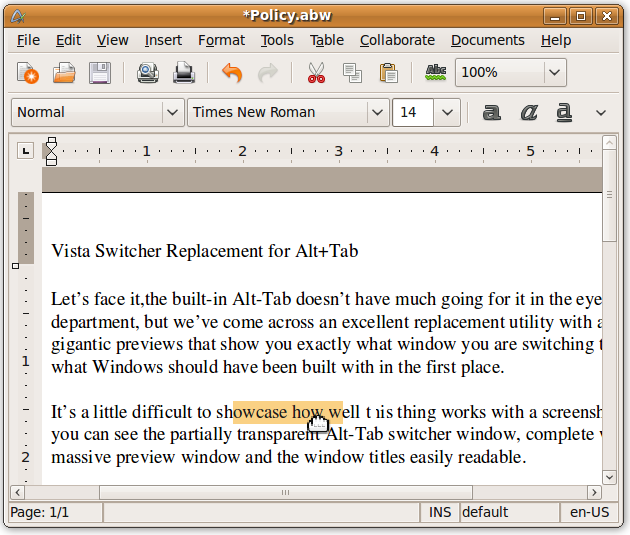Open the font size dropdown arrow

pos(447,112)
